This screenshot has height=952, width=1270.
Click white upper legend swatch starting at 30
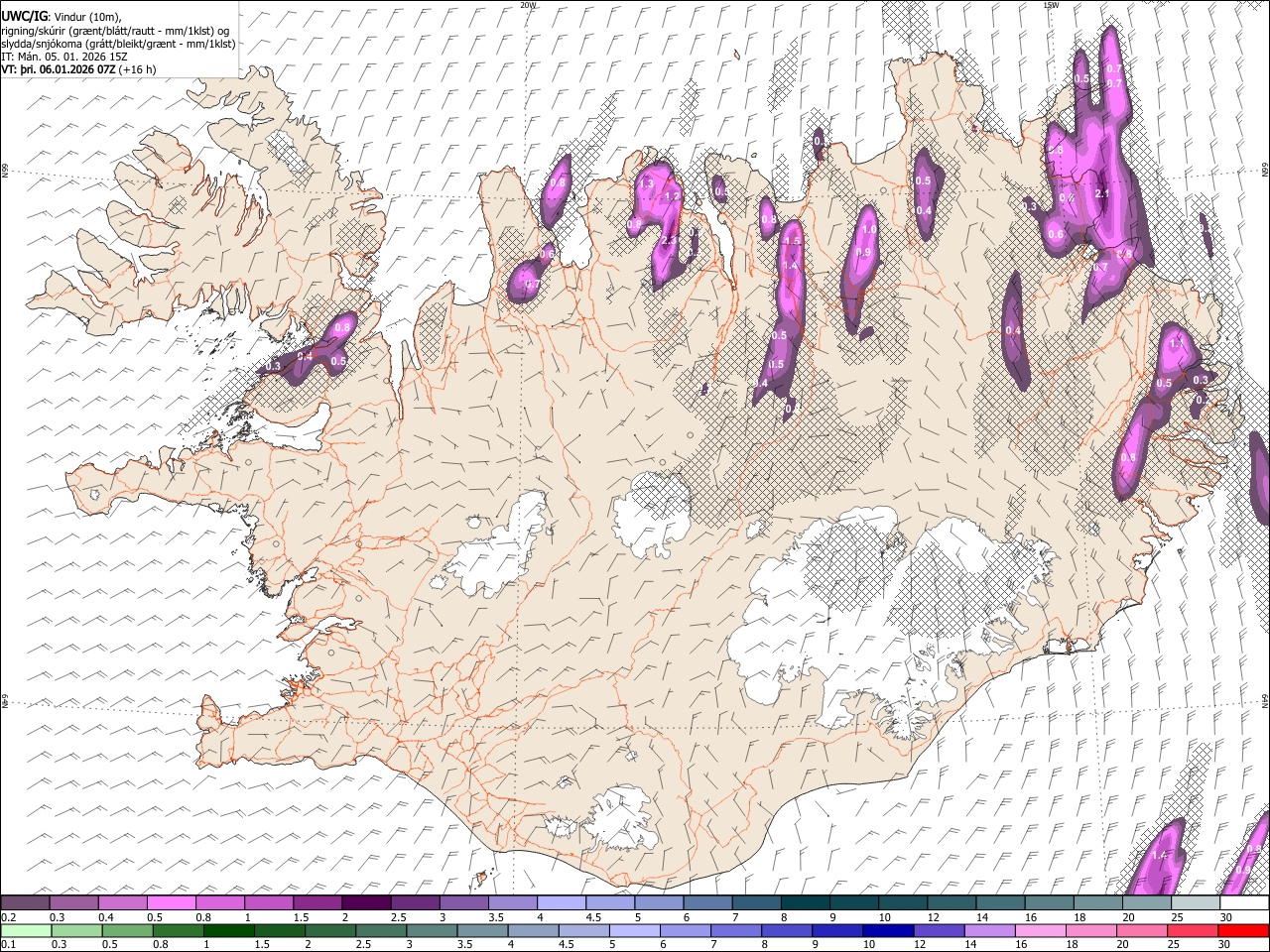[1243, 902]
